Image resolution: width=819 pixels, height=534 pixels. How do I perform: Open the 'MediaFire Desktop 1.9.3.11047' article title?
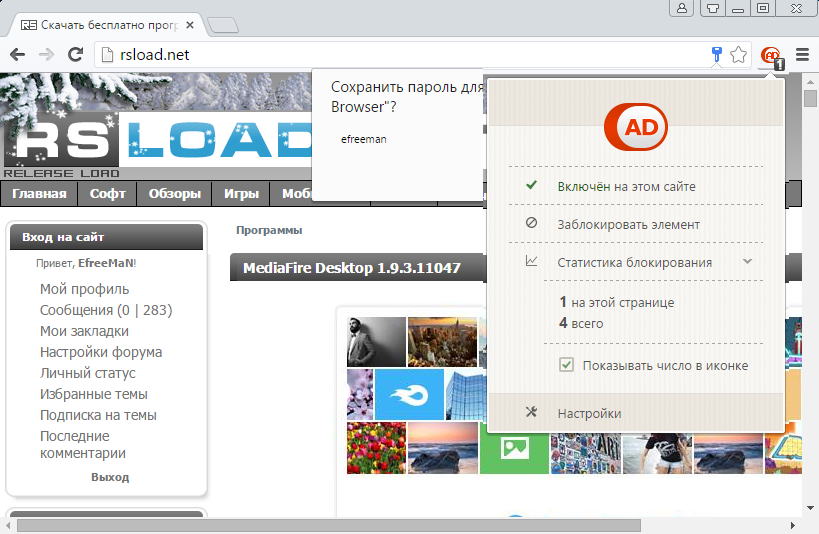352,268
